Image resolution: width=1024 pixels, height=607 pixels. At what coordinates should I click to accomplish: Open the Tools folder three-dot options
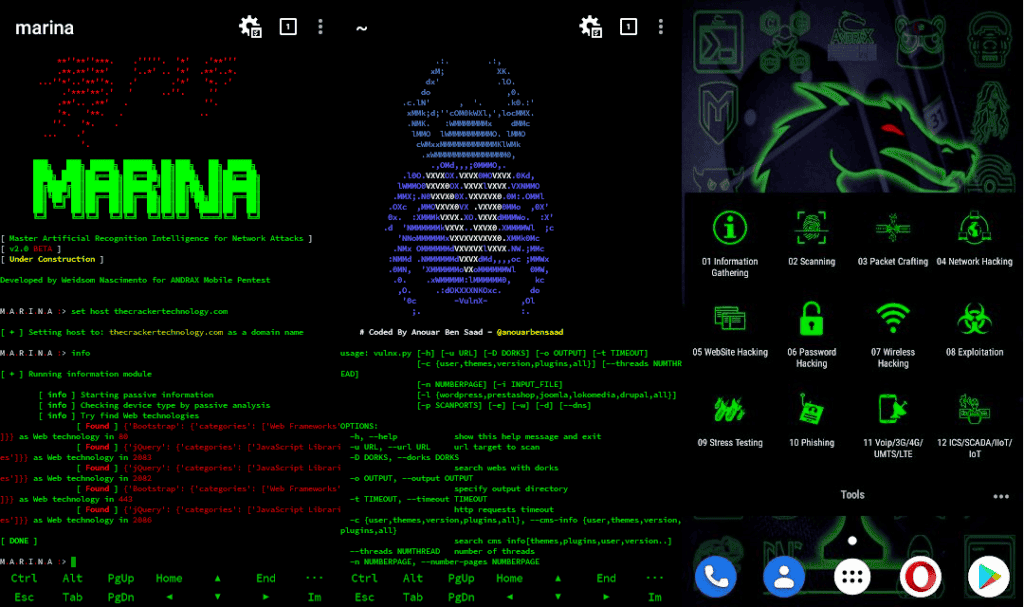pos(1001,497)
